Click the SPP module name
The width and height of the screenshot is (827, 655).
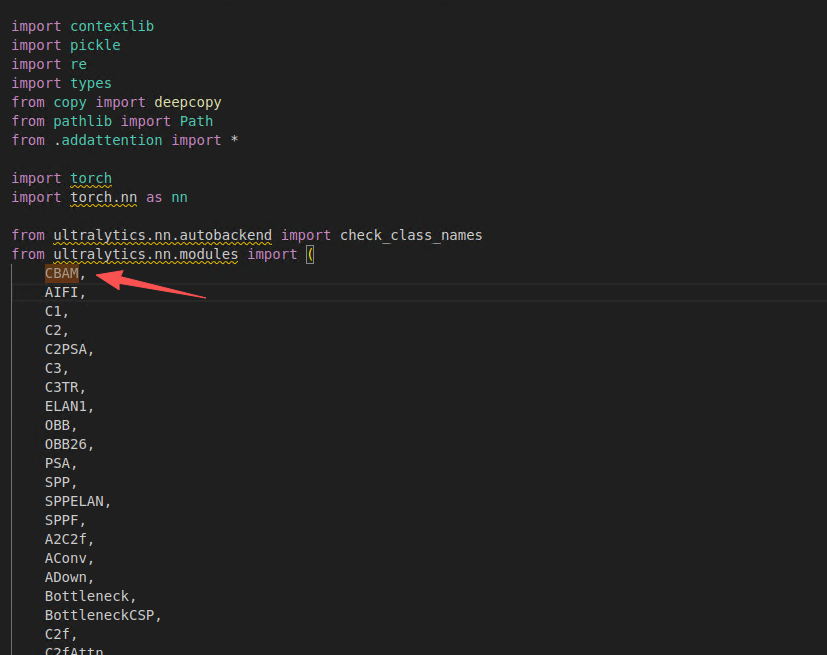tap(57, 482)
